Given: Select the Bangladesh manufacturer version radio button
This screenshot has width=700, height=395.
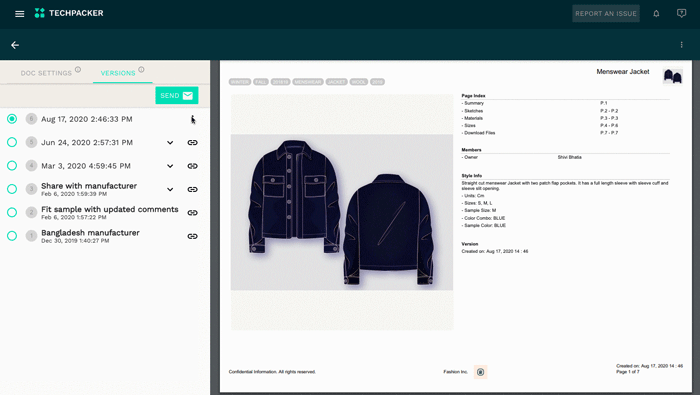Looking at the screenshot, I should point(12,236).
